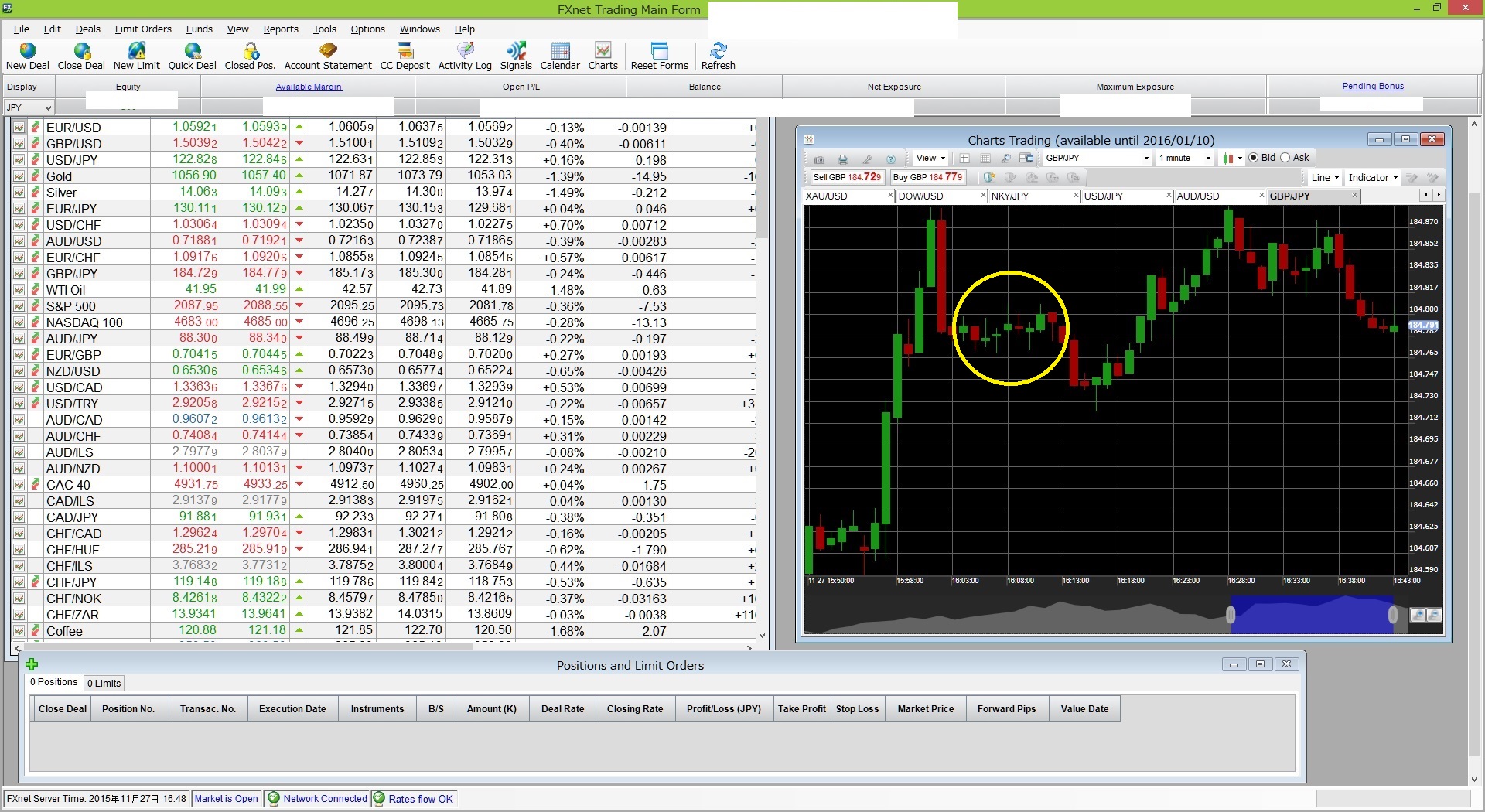Image resolution: width=1485 pixels, height=812 pixels.
Task: Open the 1 minute timeframe dropdown
Action: (x=1184, y=158)
